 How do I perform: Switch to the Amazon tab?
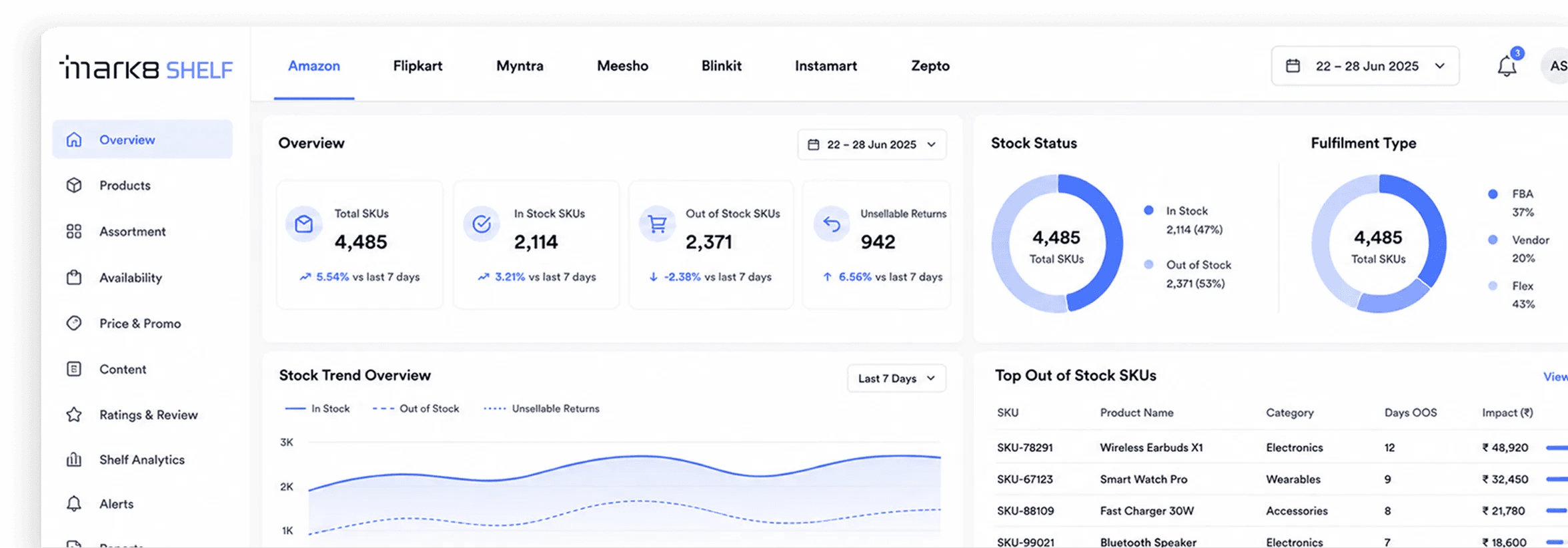tap(314, 65)
